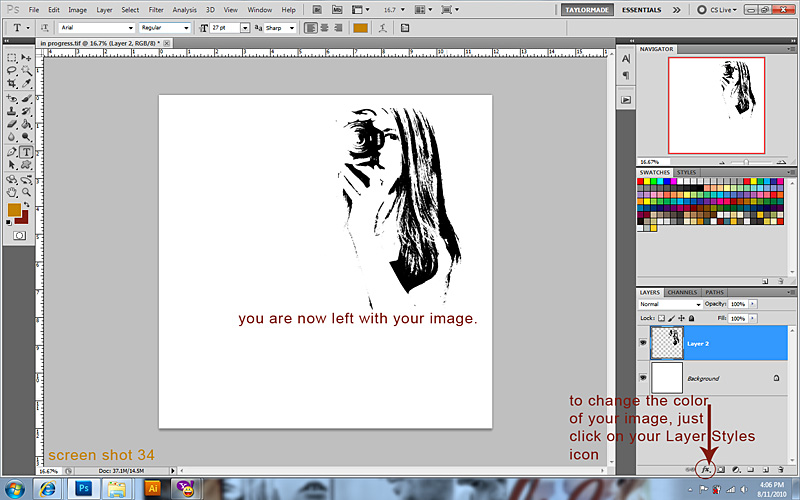Select the History Brush tool
This screenshot has height=500, width=800.
[26, 111]
